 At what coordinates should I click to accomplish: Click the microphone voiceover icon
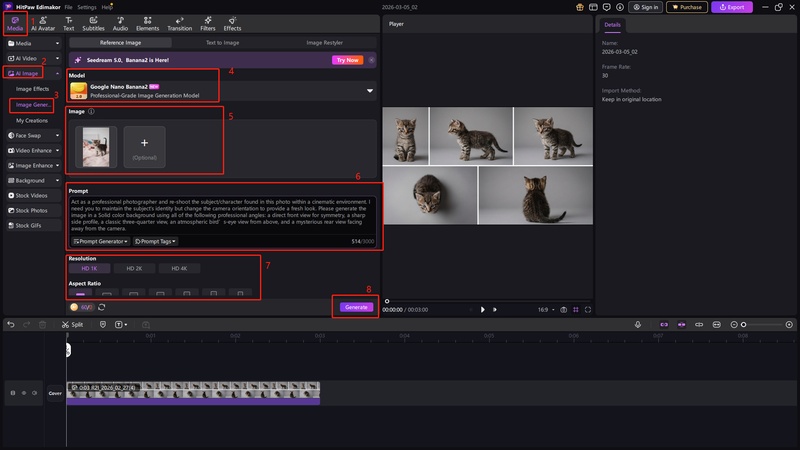tap(639, 324)
